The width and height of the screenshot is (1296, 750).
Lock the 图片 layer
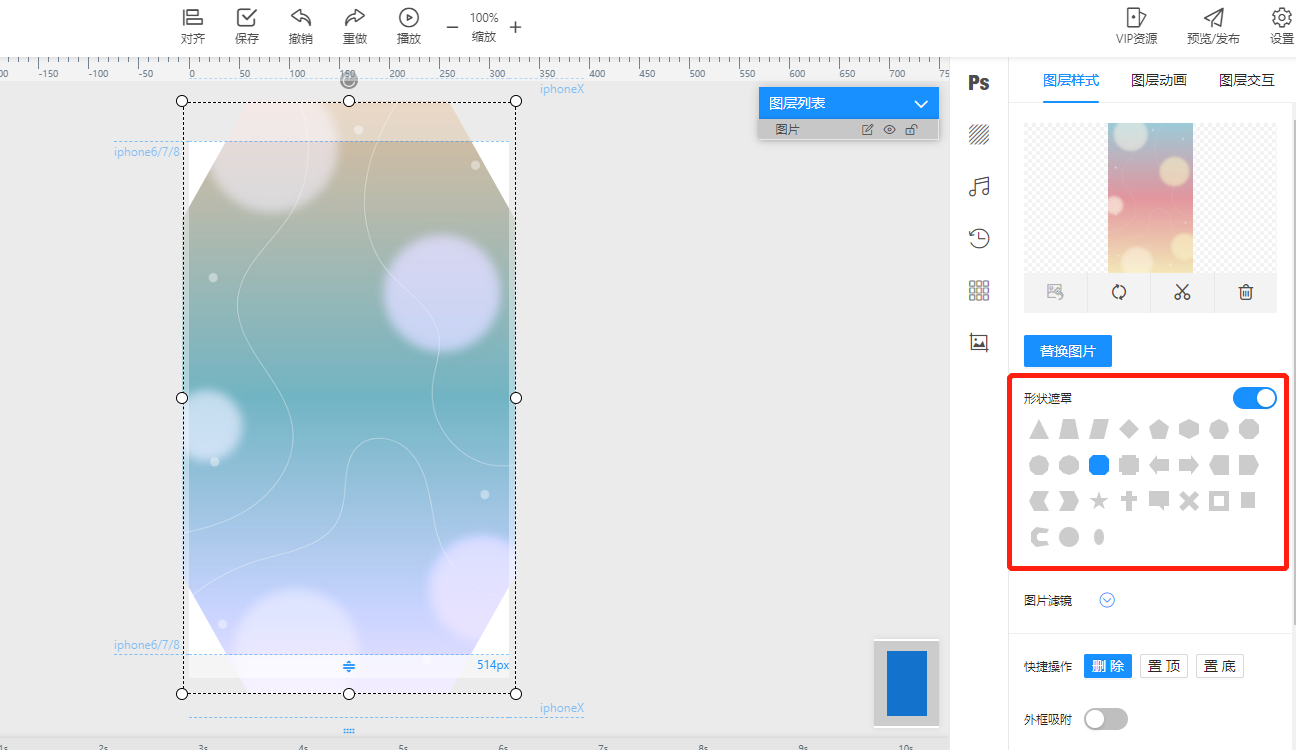coord(911,130)
